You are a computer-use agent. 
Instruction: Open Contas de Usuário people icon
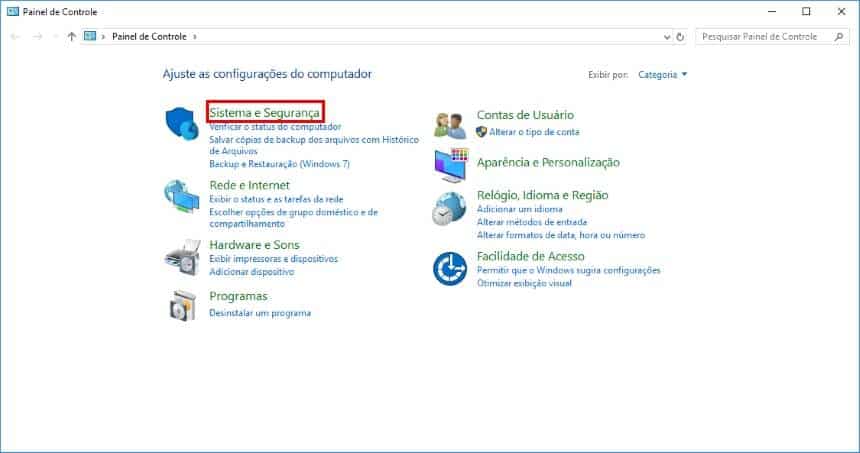pos(450,126)
